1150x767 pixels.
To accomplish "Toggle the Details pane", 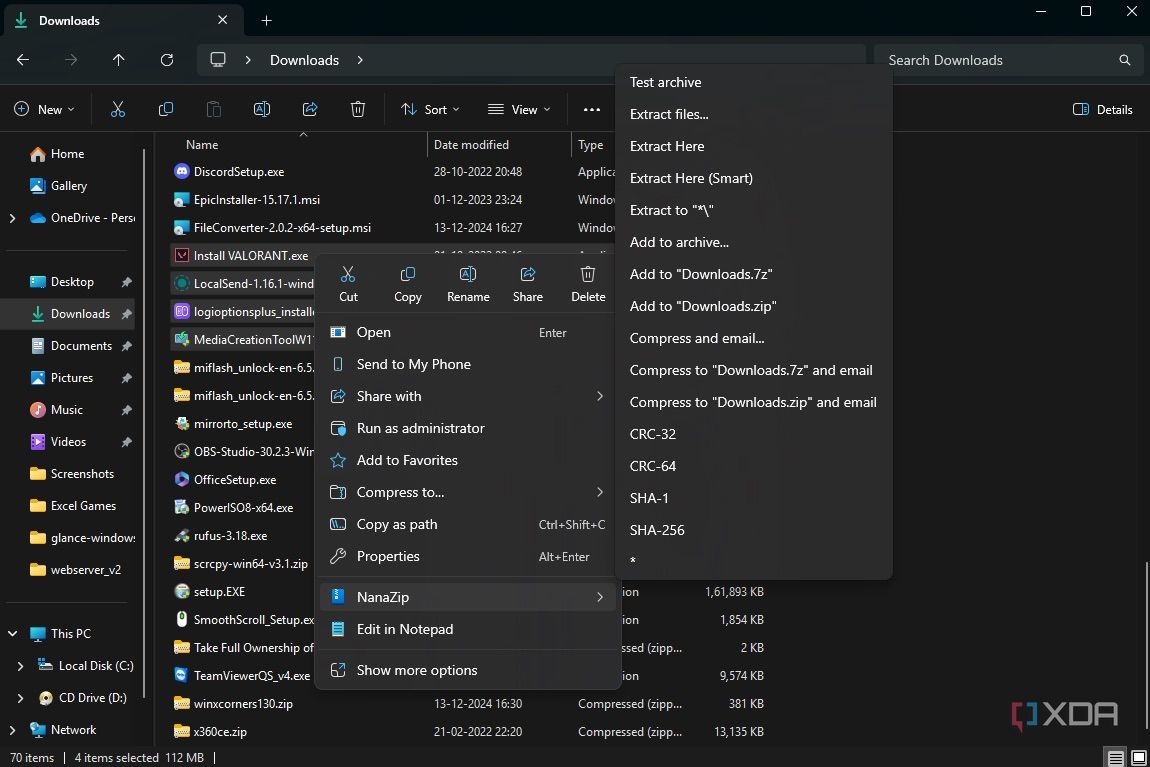I will [x=1102, y=109].
